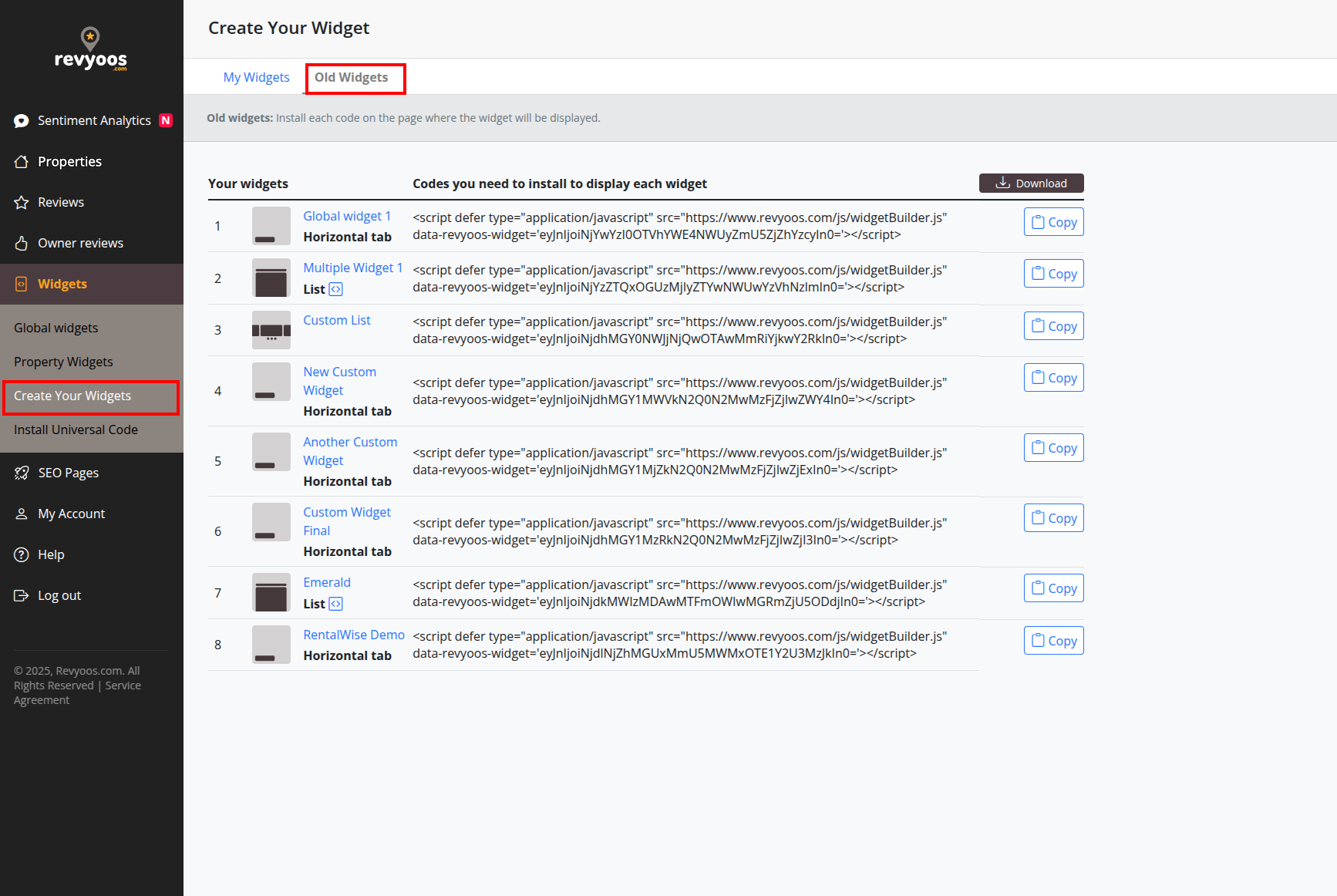
Task: Click the Emerald widget script code text
Action: pyautogui.click(x=680, y=593)
